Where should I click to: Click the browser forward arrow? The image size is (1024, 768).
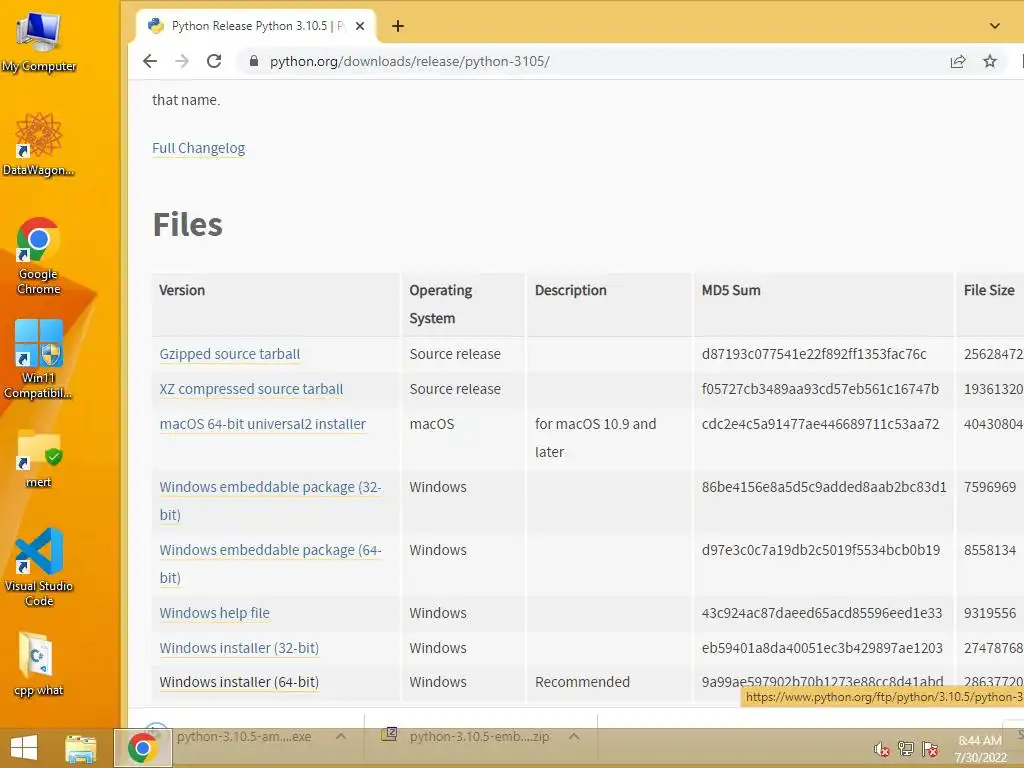(x=182, y=61)
